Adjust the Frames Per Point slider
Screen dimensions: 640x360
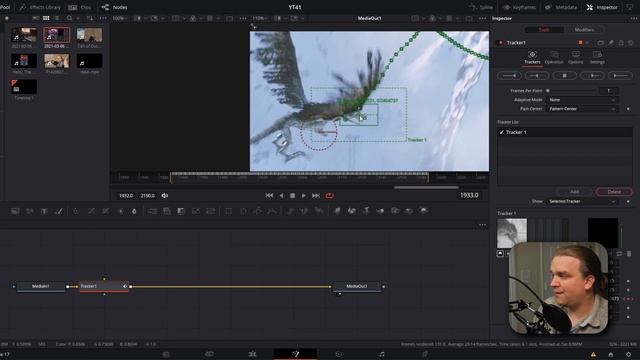571,91
